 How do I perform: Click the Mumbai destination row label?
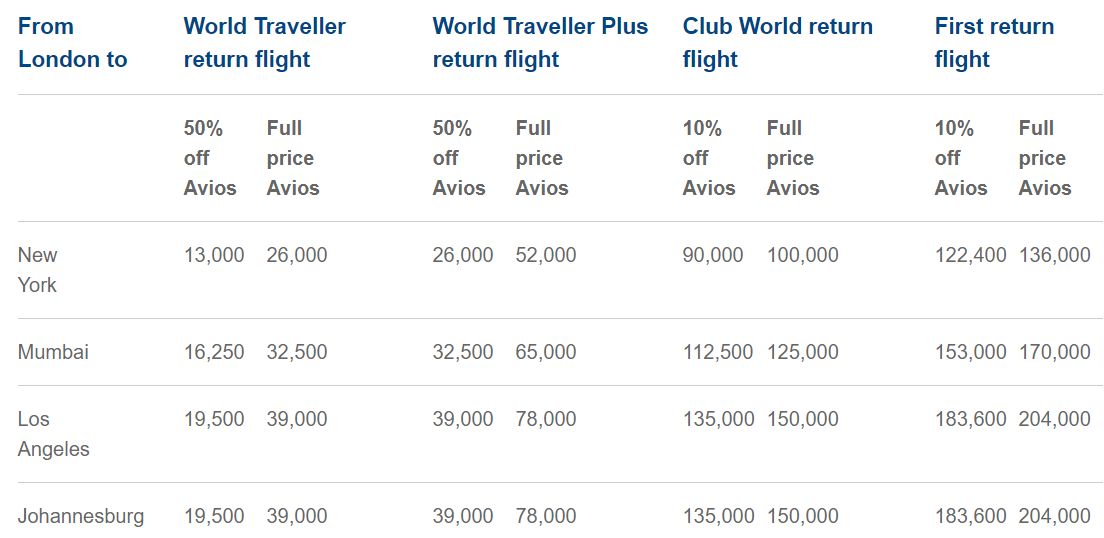click(53, 352)
